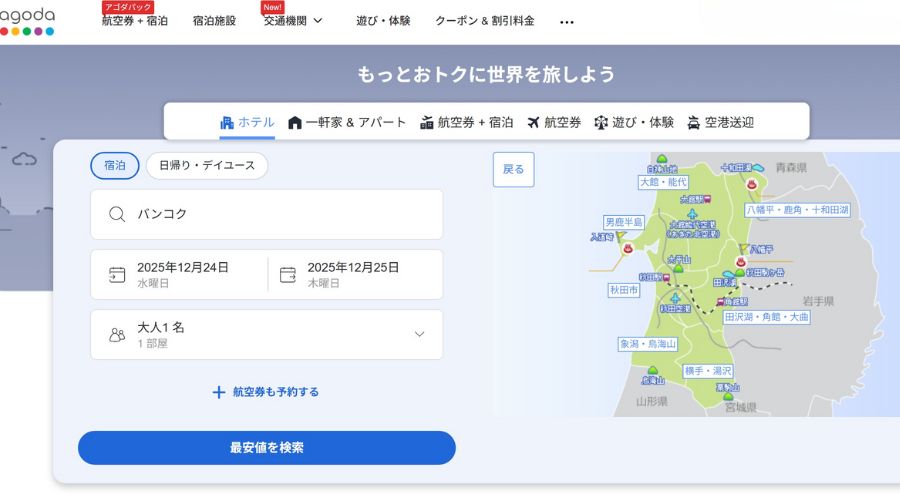Click the hot spring icon on 男鹿半島
The image size is (900, 500).
627,249
